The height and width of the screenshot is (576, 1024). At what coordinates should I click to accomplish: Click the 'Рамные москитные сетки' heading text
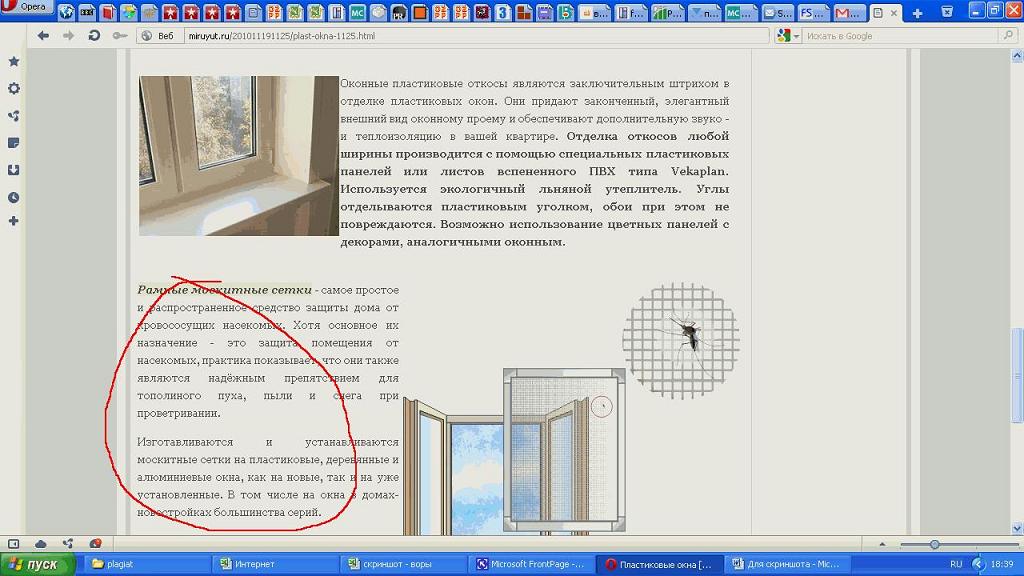(x=224, y=290)
